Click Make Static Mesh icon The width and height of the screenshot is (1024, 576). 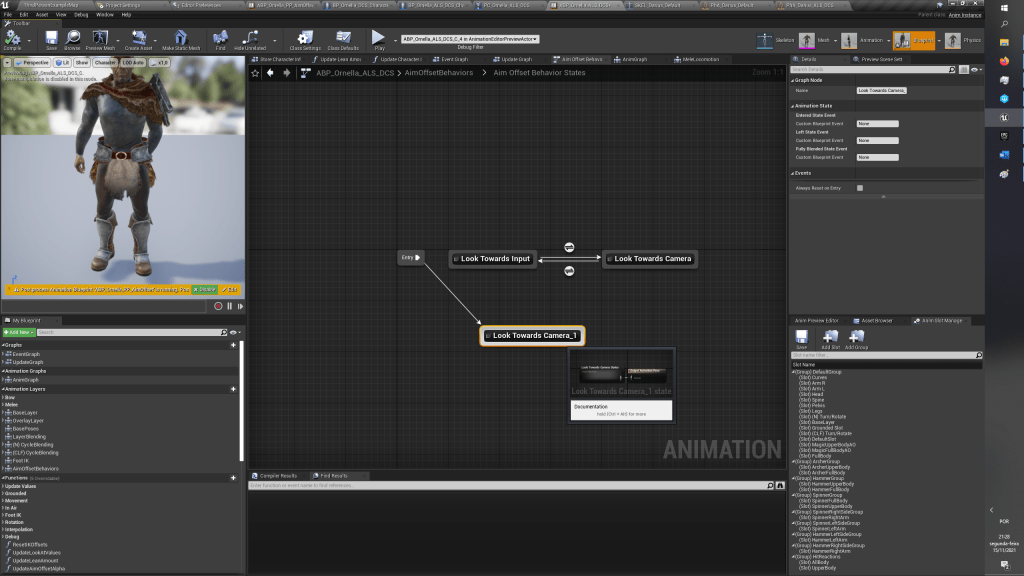point(181,39)
